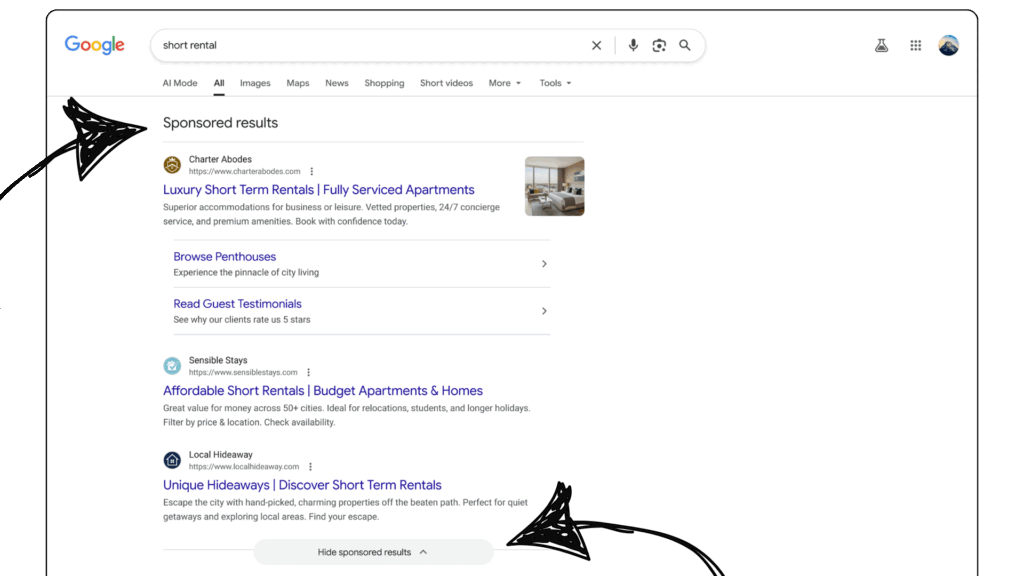Click the Sensible Stays favicon

click(172, 365)
